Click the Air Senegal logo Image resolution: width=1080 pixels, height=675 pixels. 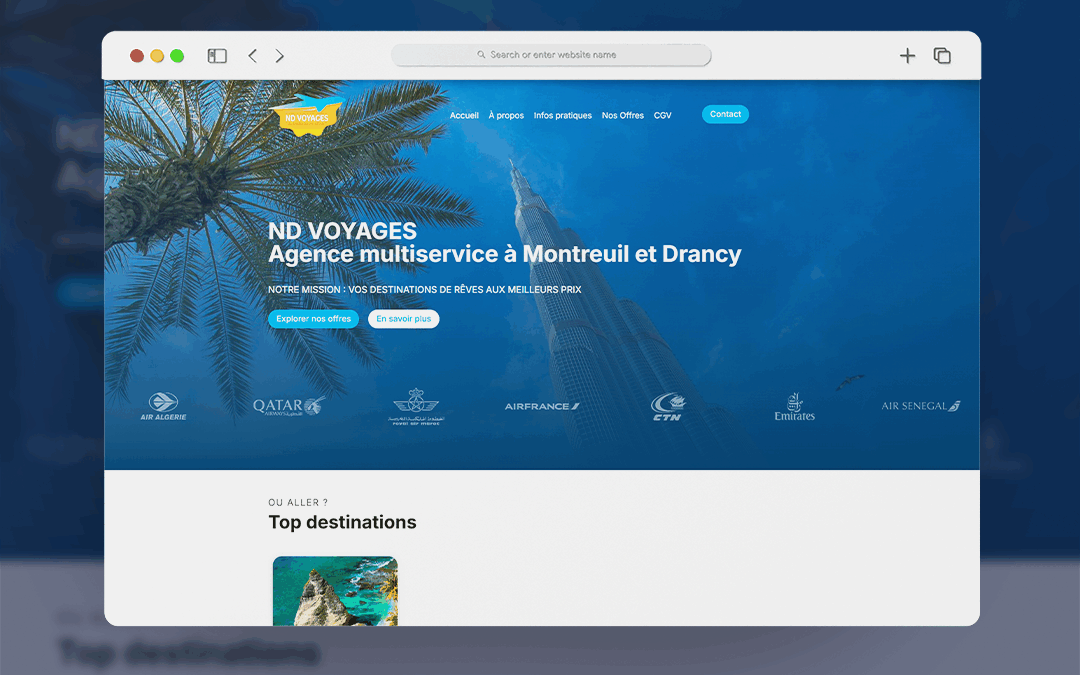[920, 406]
